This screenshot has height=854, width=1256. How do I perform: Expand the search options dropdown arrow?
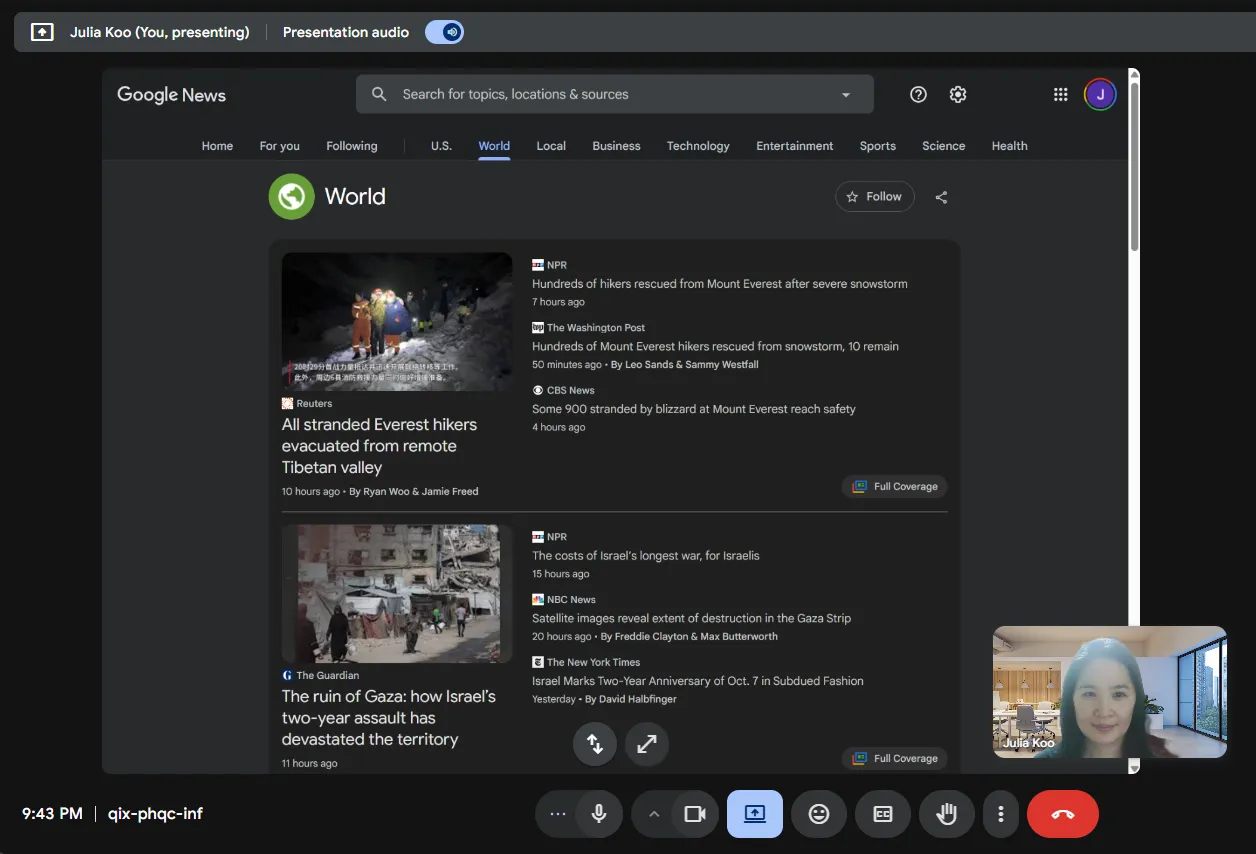click(846, 95)
